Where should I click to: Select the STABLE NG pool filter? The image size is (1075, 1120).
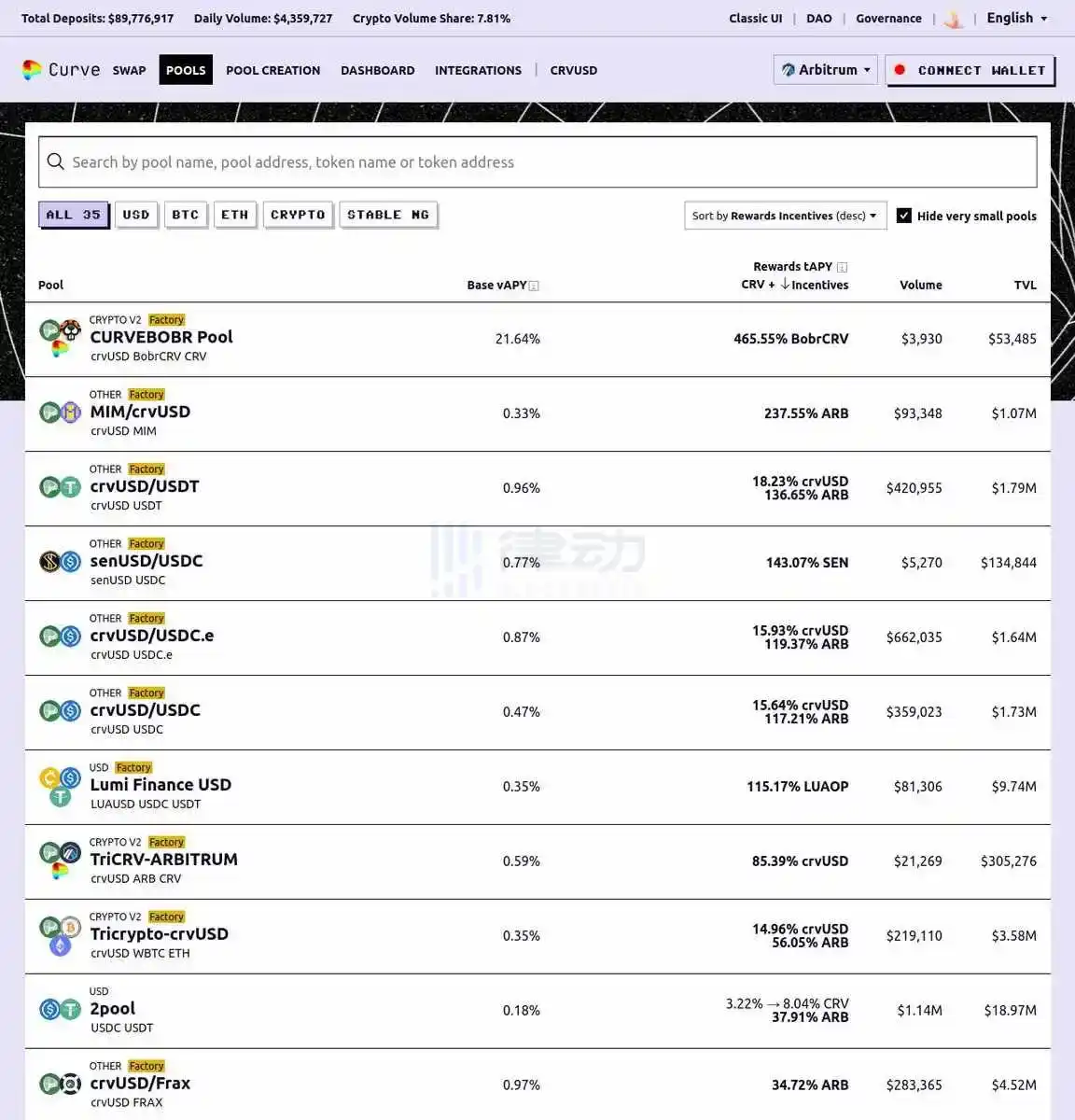388,215
